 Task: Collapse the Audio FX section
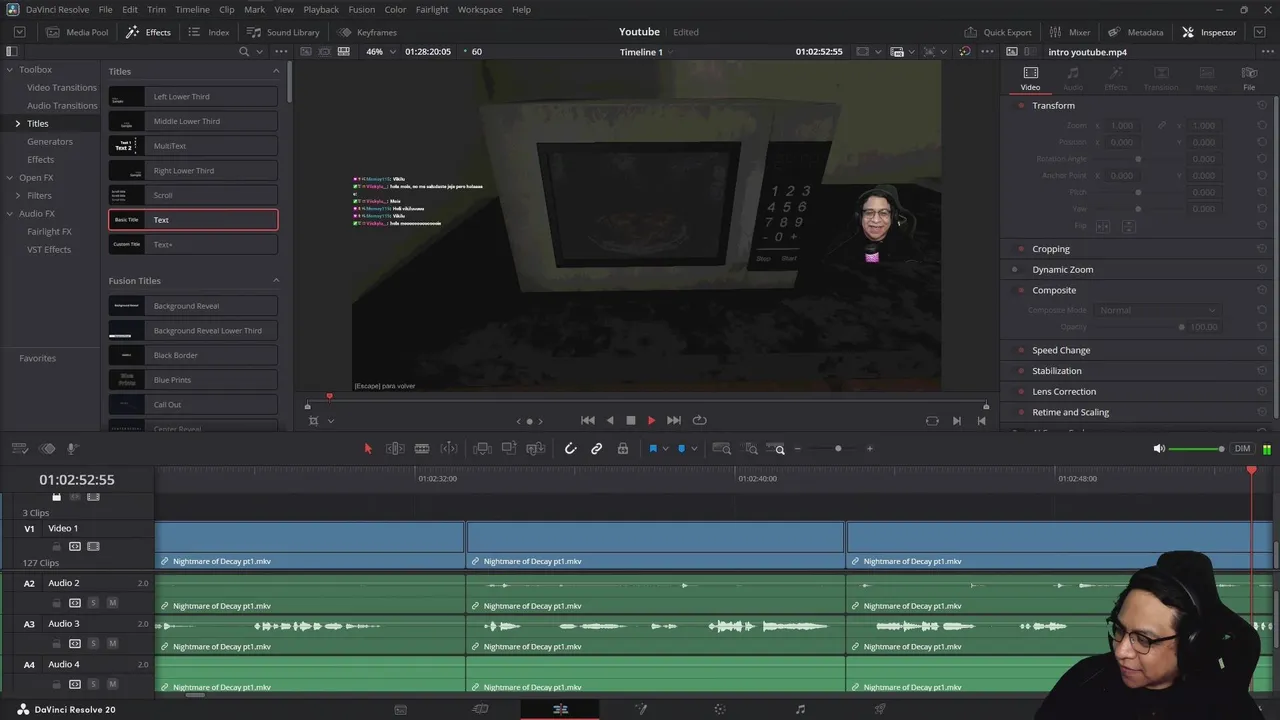9,214
